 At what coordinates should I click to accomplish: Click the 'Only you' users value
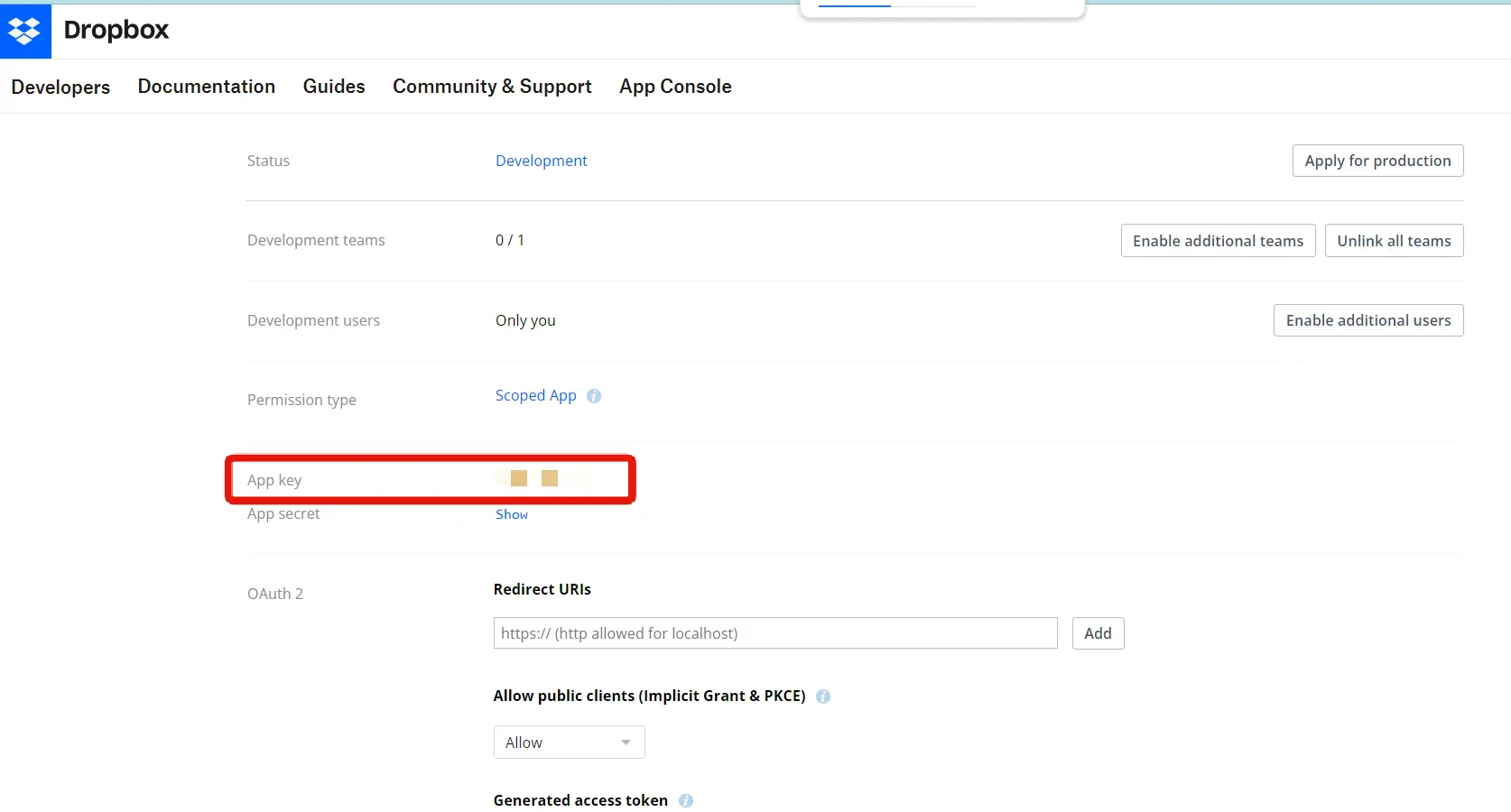[x=525, y=320]
